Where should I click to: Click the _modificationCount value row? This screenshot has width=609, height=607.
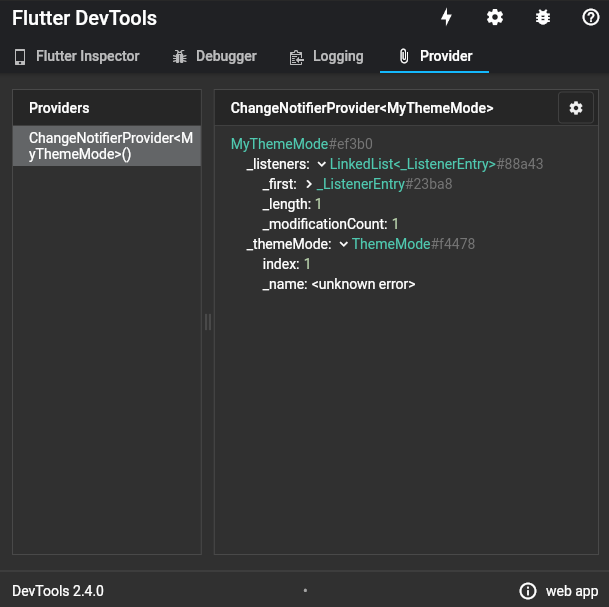331,224
